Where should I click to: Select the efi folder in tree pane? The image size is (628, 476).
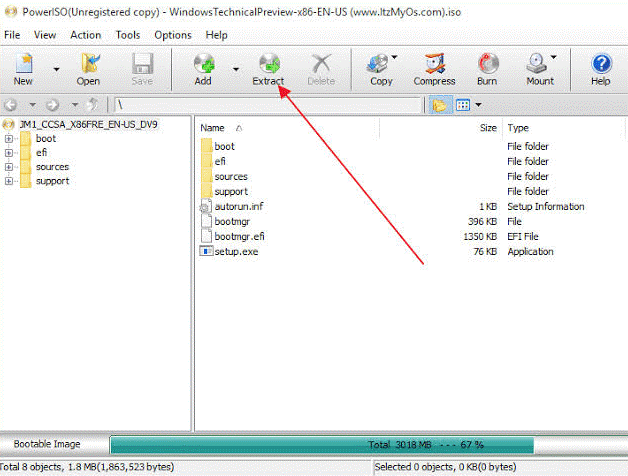[x=42, y=153]
